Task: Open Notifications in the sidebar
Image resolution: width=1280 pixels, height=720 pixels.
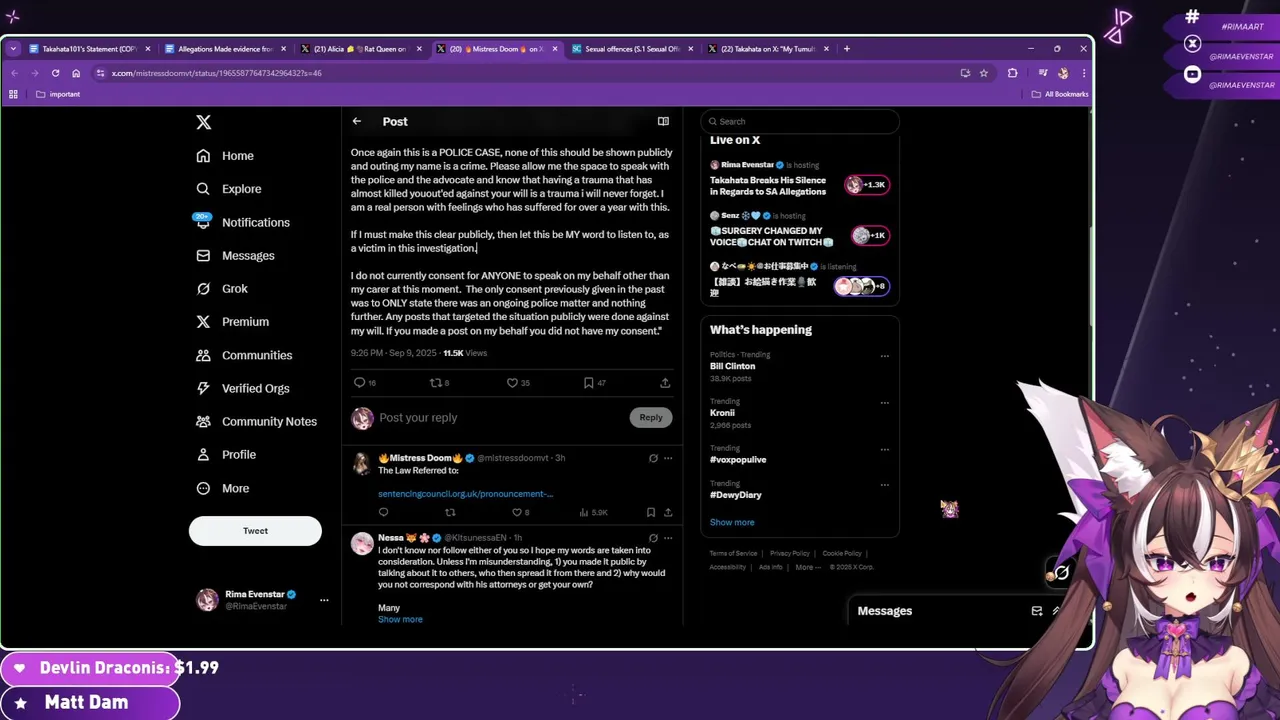Action: coord(243,222)
